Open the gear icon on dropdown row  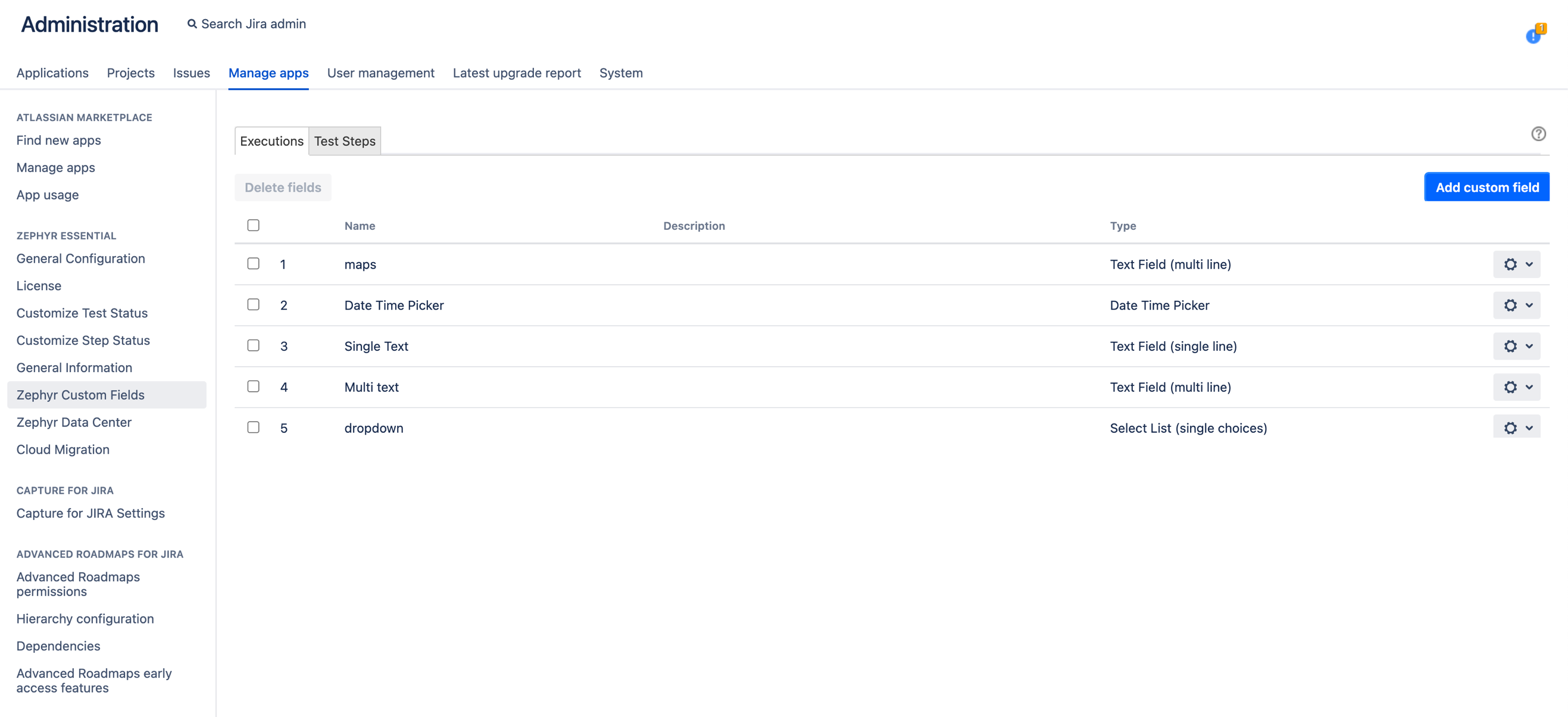tap(1510, 428)
